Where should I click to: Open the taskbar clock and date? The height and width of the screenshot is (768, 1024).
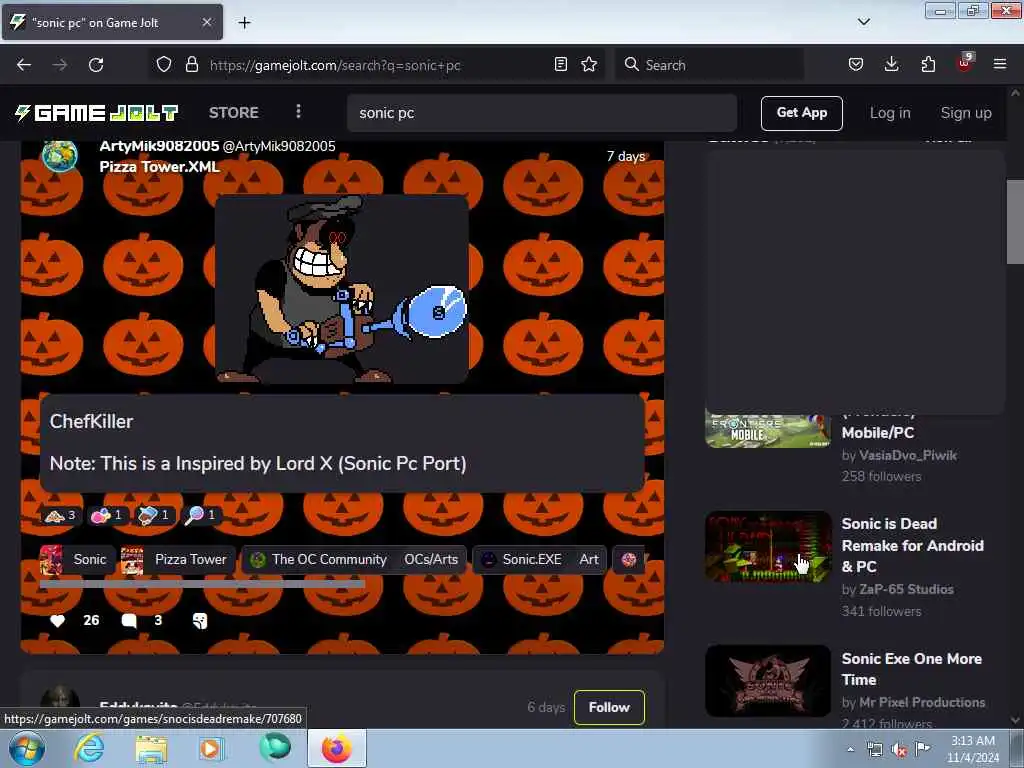[x=972, y=749]
